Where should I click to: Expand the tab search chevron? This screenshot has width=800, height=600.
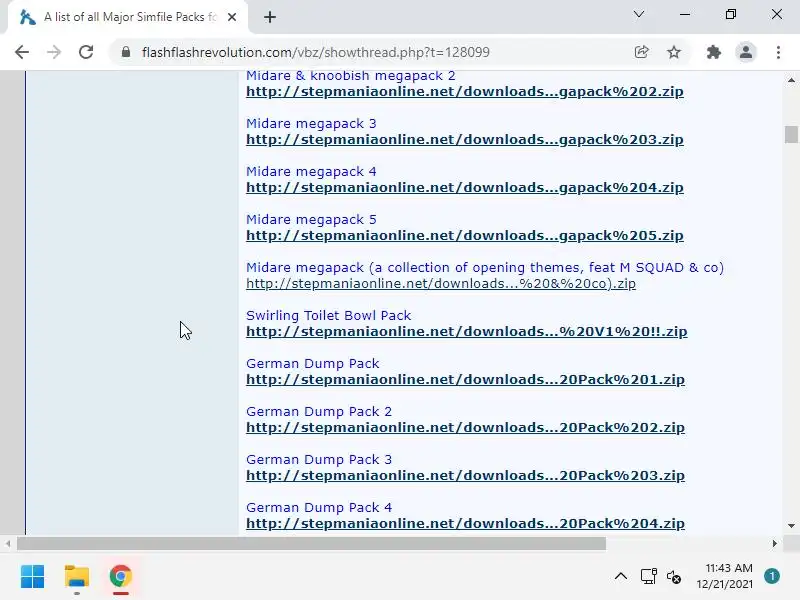pos(639,14)
